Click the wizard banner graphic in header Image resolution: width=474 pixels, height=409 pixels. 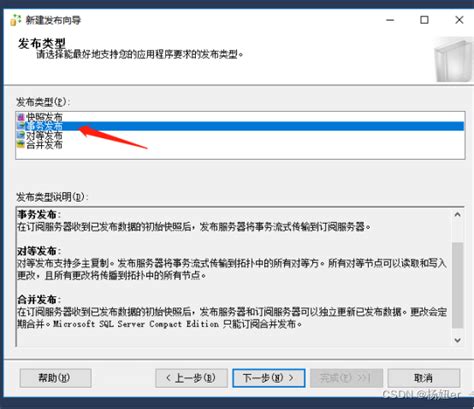coord(454,60)
